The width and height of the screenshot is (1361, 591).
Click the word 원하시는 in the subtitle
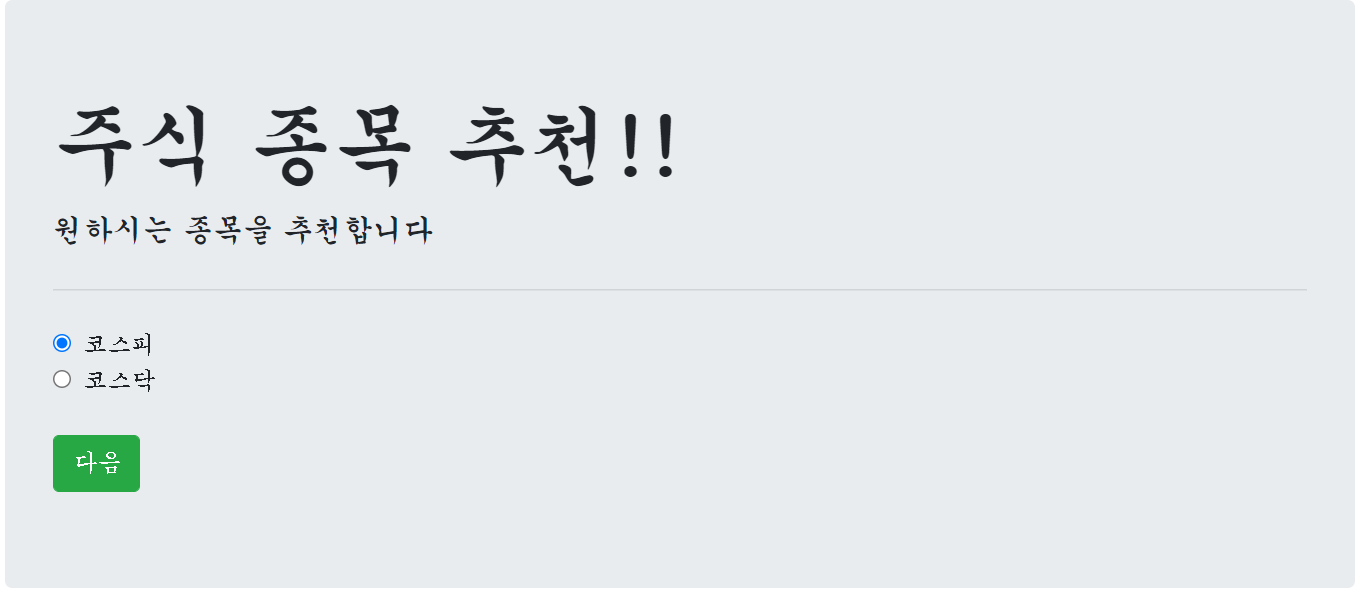(x=112, y=230)
